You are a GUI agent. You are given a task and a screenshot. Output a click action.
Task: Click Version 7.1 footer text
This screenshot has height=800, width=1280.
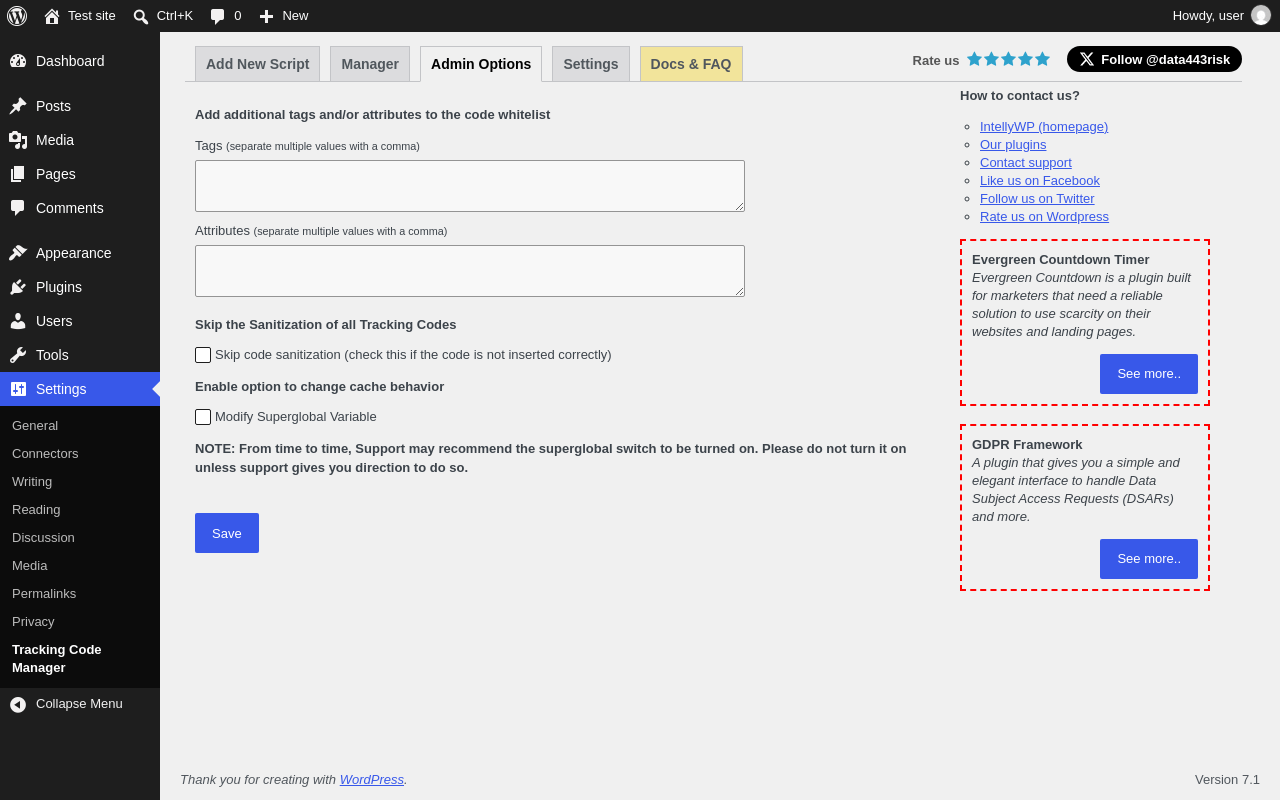[1227, 780]
